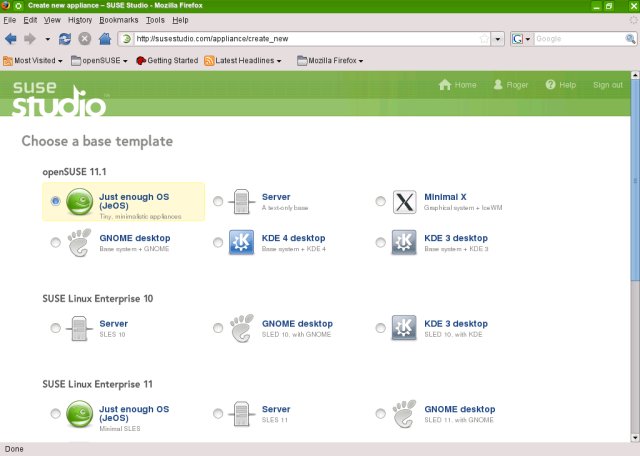This screenshot has width=640, height=456.
Task: Click the Help link in SUSE Studio header
Action: (561, 85)
